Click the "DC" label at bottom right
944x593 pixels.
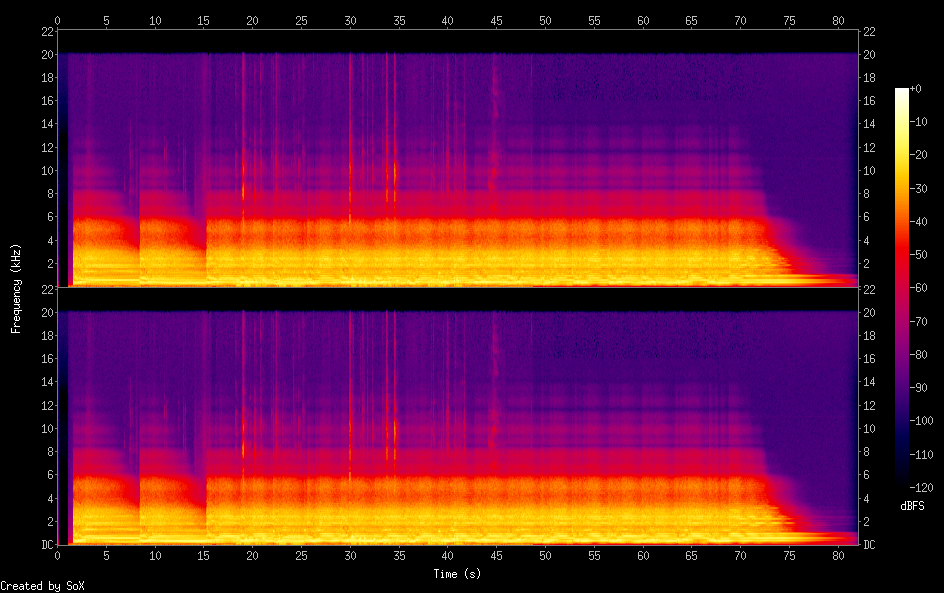869,545
